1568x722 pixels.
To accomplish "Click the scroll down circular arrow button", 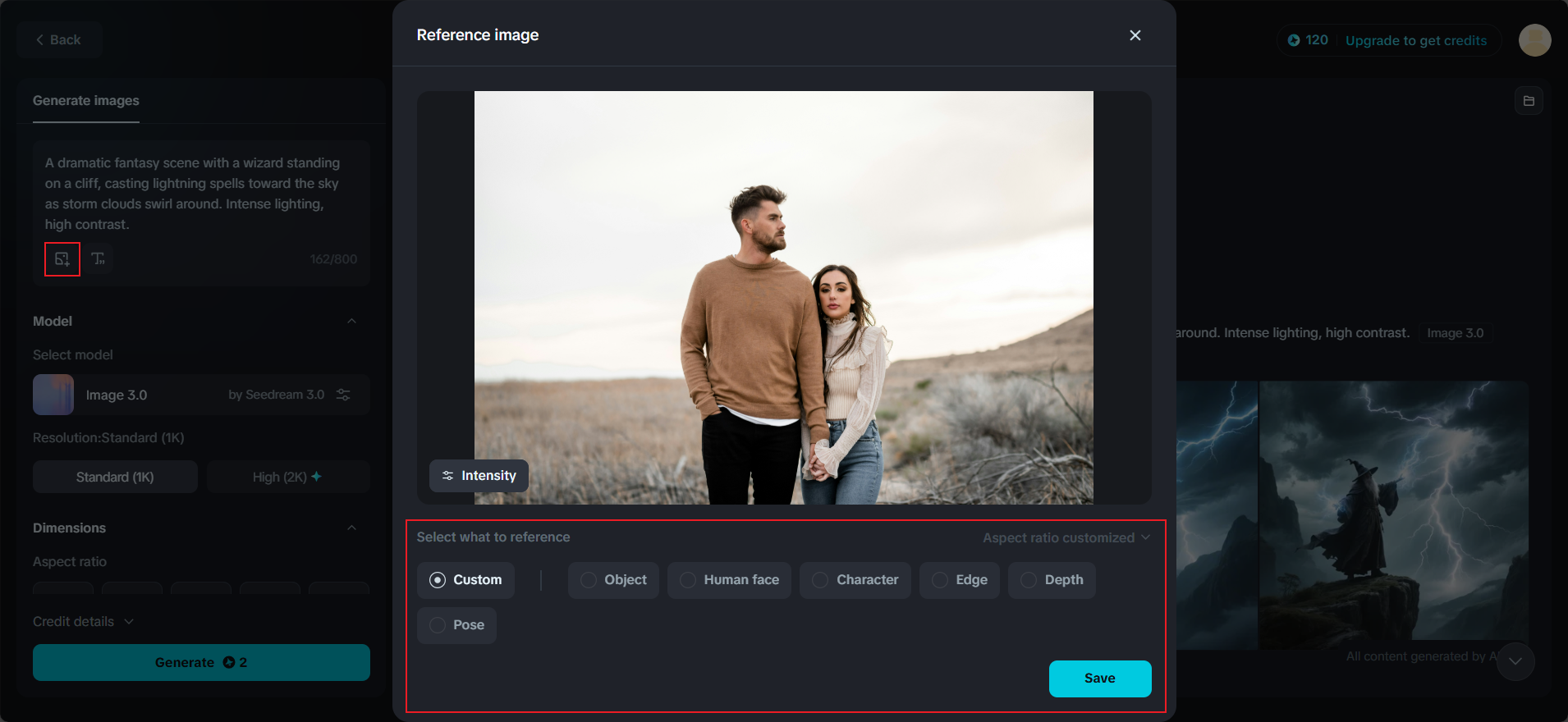I will (x=1515, y=661).
